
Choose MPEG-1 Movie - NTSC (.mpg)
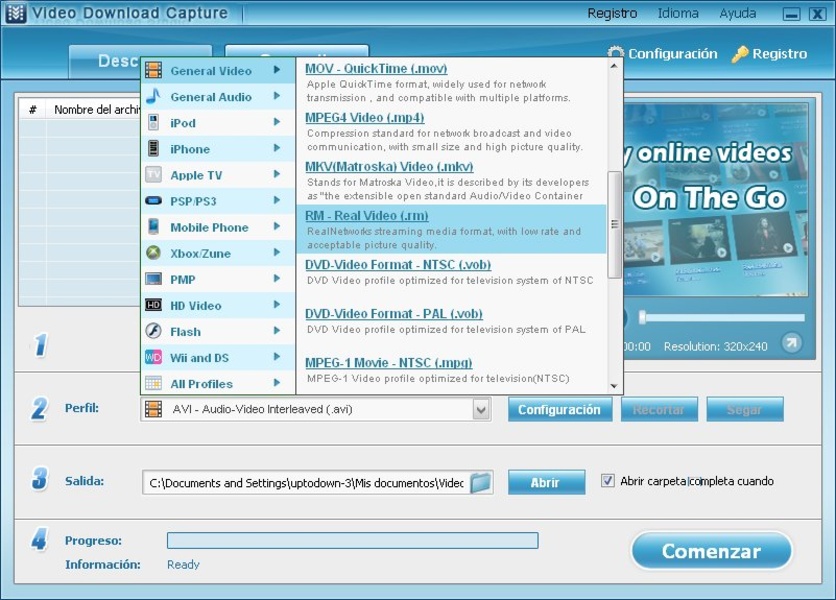389,363
